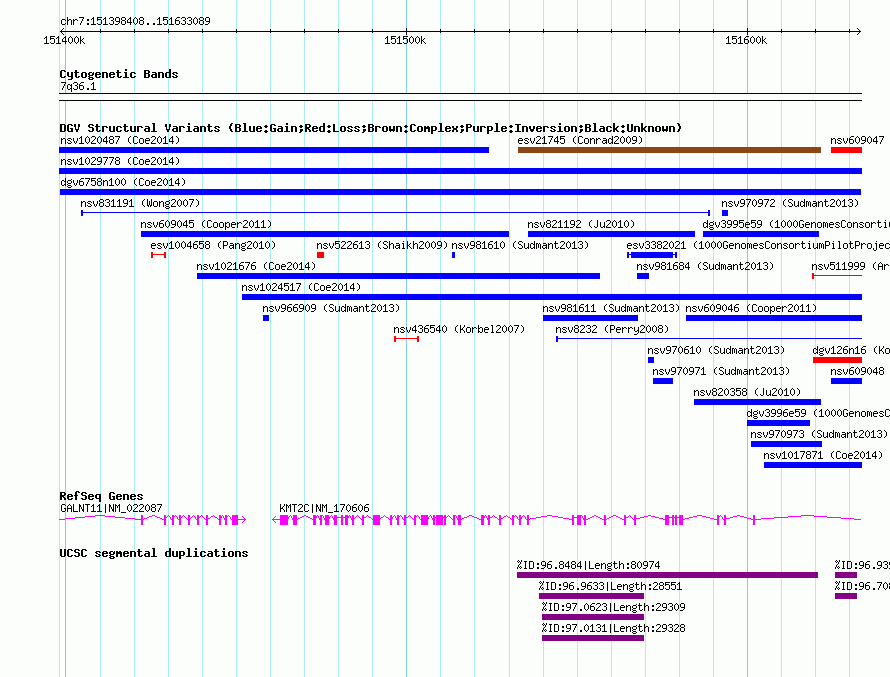Select the nsv970971 (Sudmant2013) blue bar
The image size is (890, 677).
pyautogui.click(x=662, y=381)
